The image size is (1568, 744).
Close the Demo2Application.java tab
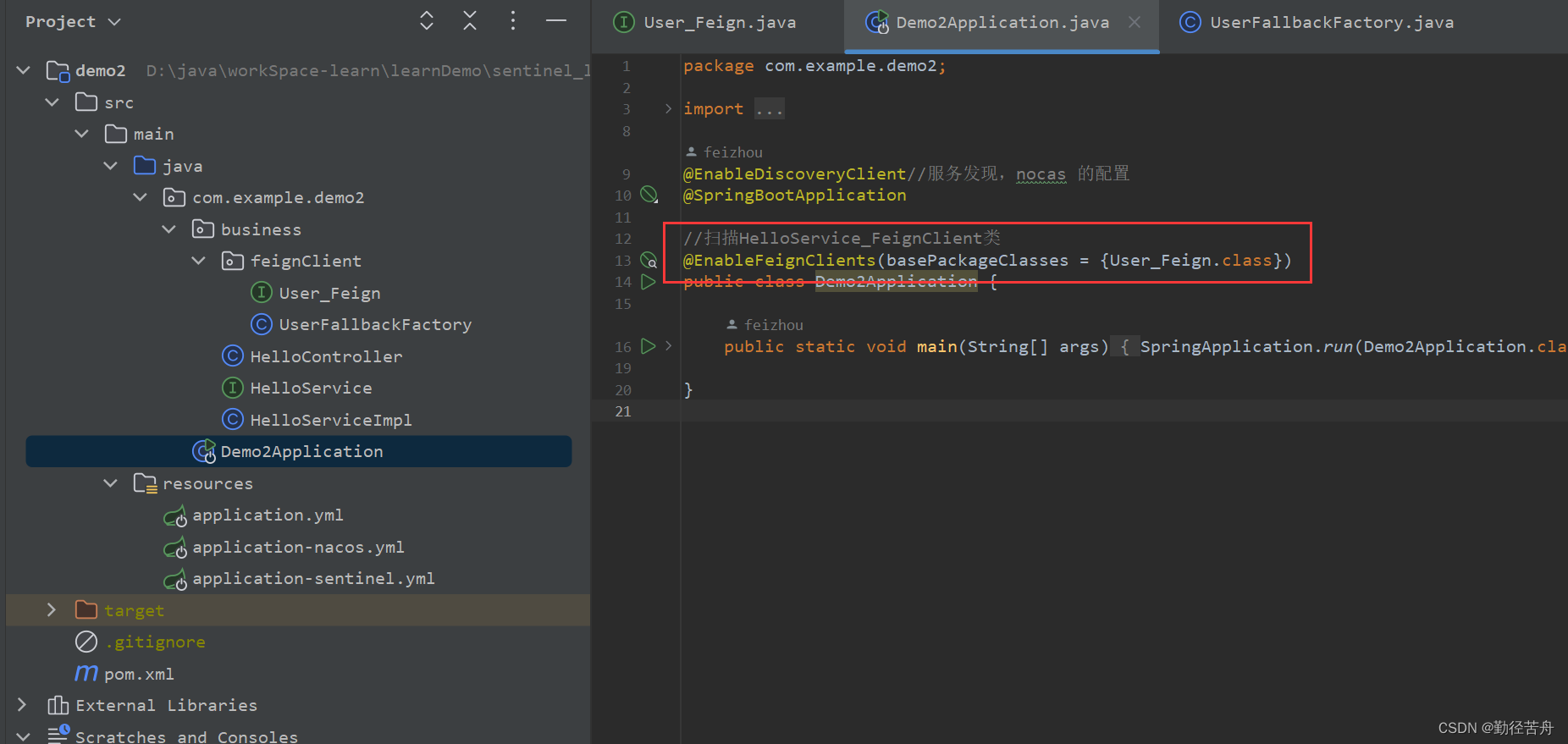click(x=1135, y=23)
